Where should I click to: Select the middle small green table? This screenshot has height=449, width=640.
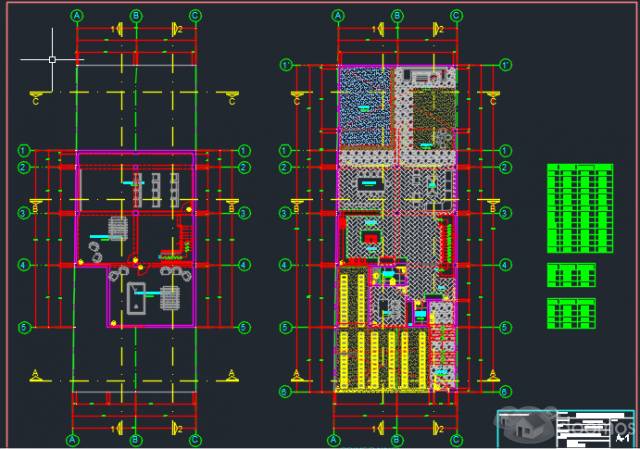pyautogui.click(x=571, y=275)
